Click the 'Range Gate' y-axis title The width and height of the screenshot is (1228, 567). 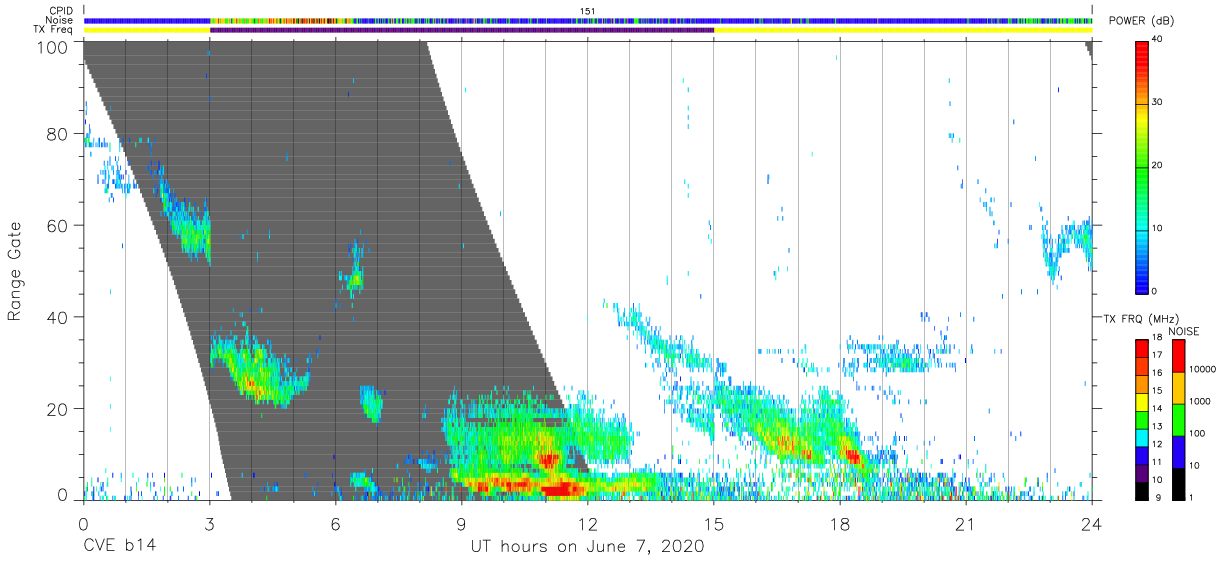(15, 271)
